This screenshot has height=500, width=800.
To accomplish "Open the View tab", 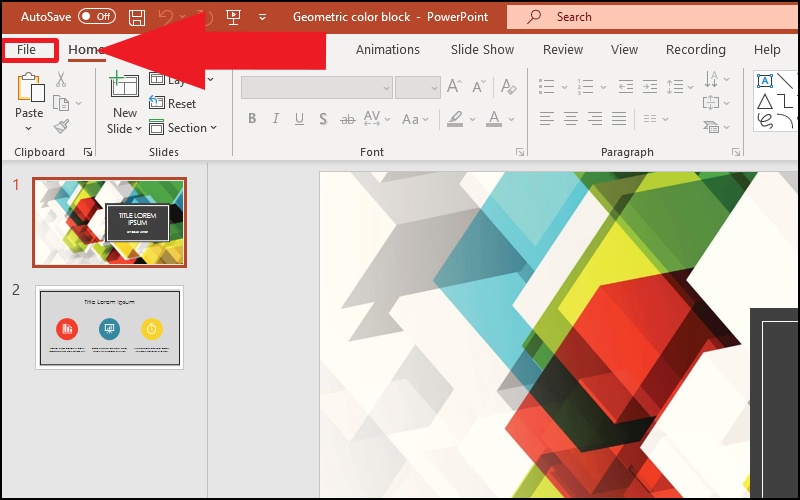I will (x=624, y=49).
